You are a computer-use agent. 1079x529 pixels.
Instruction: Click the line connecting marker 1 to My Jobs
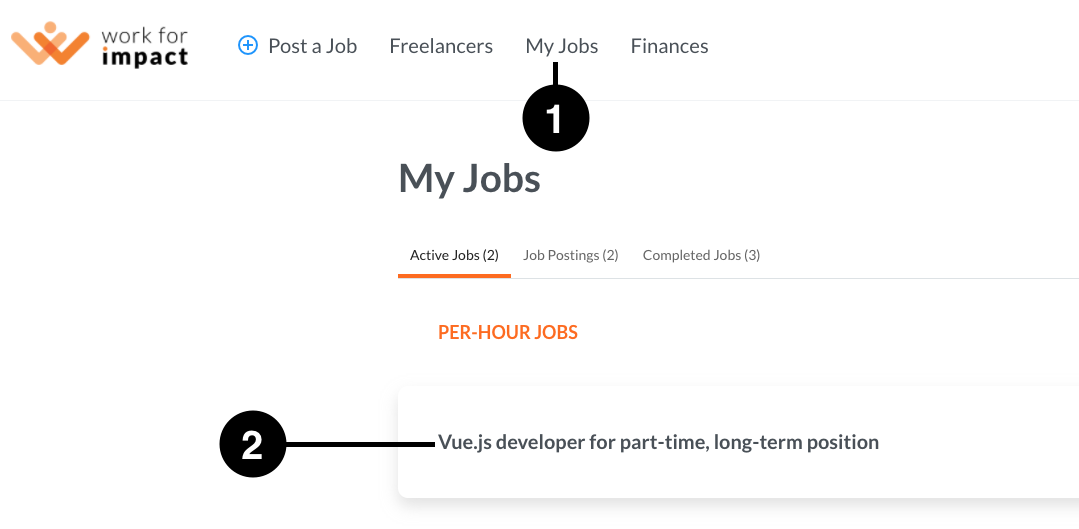[x=555, y=75]
